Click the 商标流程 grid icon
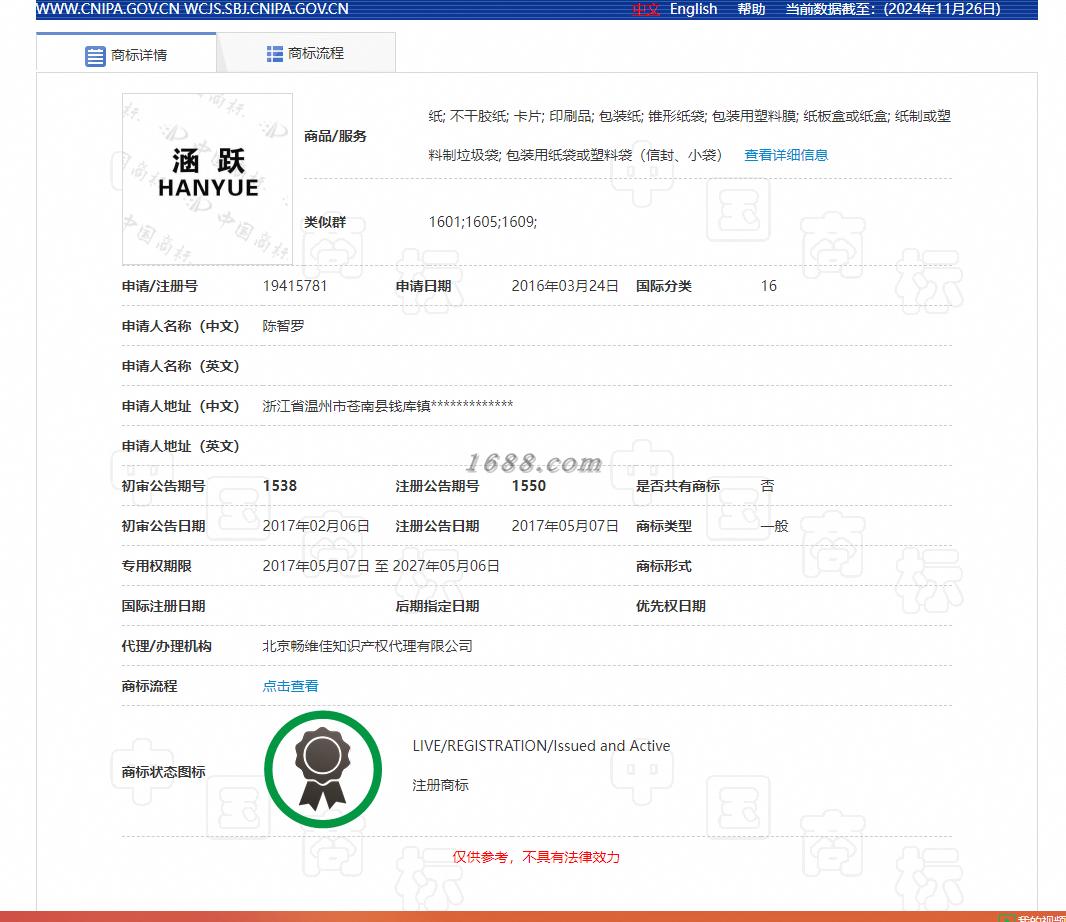The width and height of the screenshot is (1066, 922). point(275,54)
